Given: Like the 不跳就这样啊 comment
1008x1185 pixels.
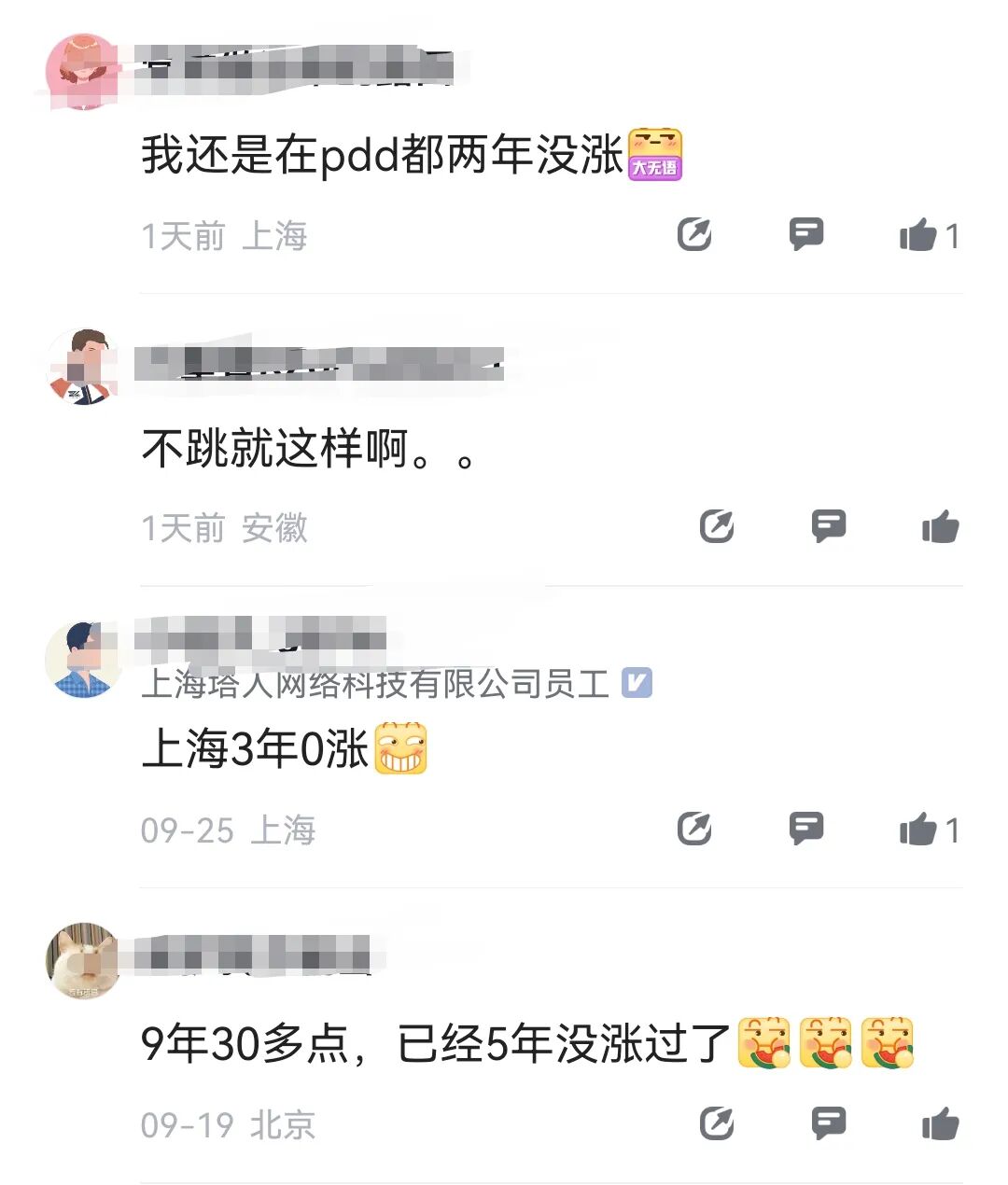Looking at the screenshot, I should [x=941, y=527].
